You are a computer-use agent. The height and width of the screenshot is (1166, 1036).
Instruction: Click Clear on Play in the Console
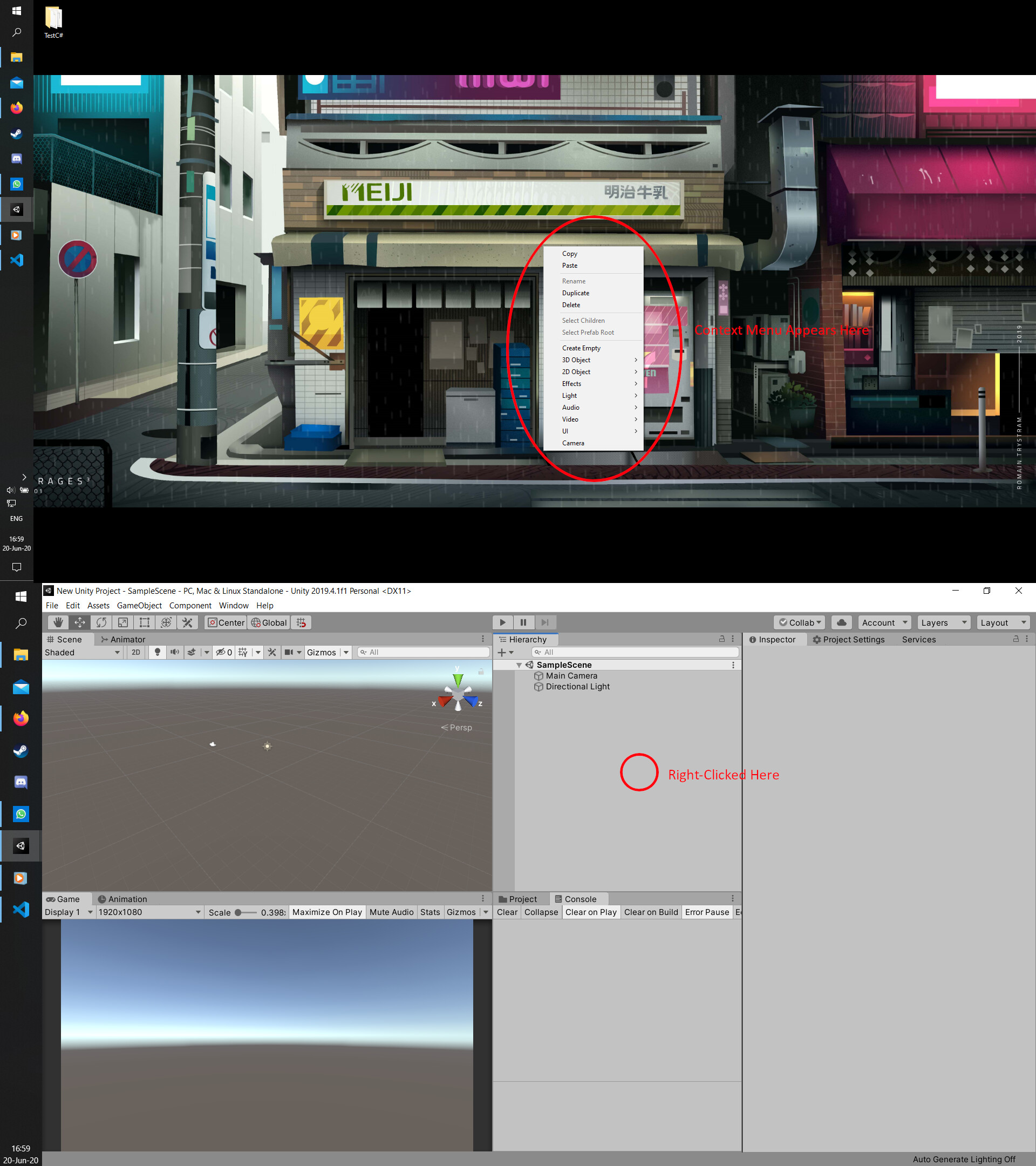tap(591, 912)
